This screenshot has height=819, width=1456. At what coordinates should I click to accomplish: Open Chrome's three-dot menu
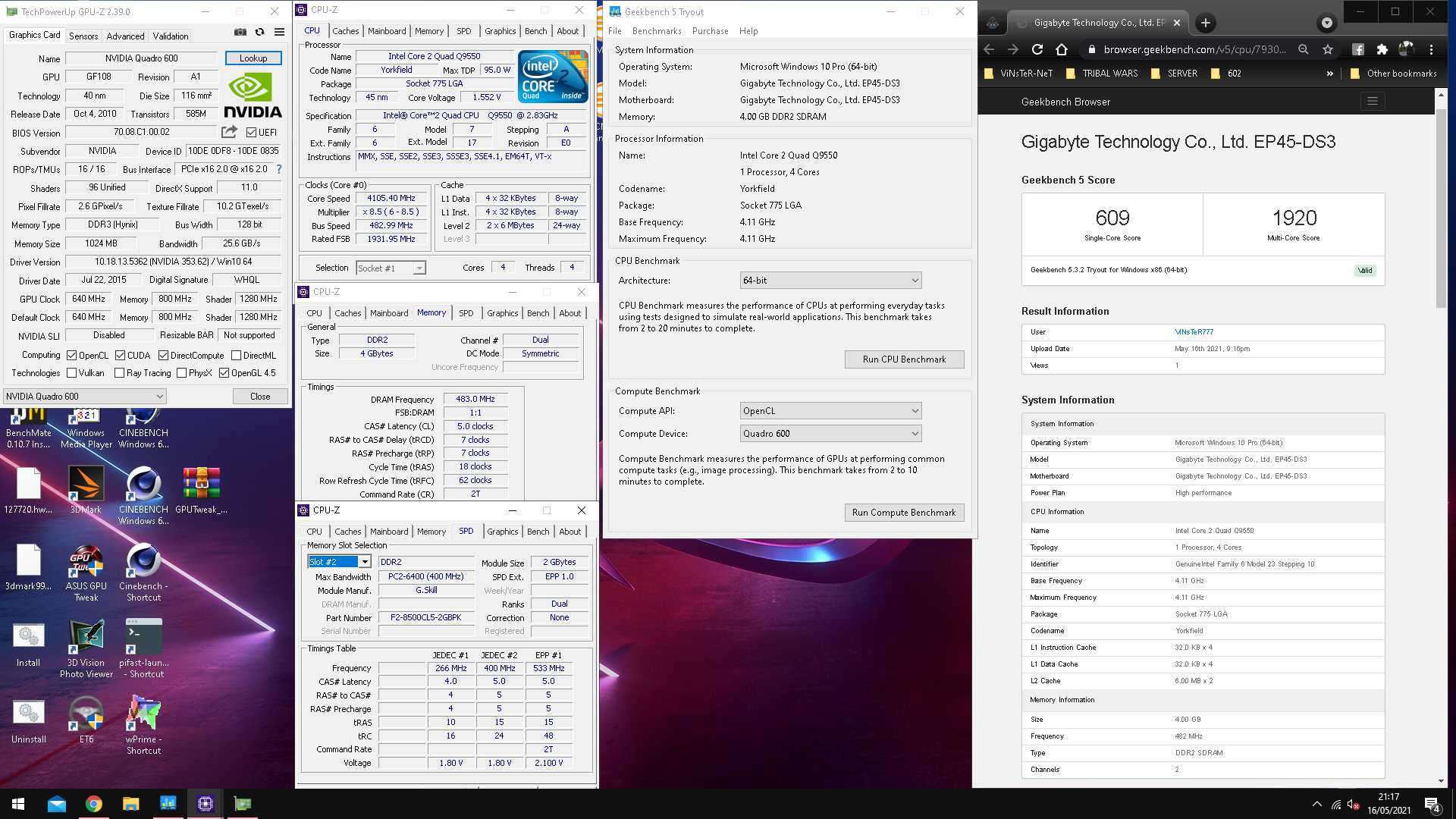(x=1431, y=49)
